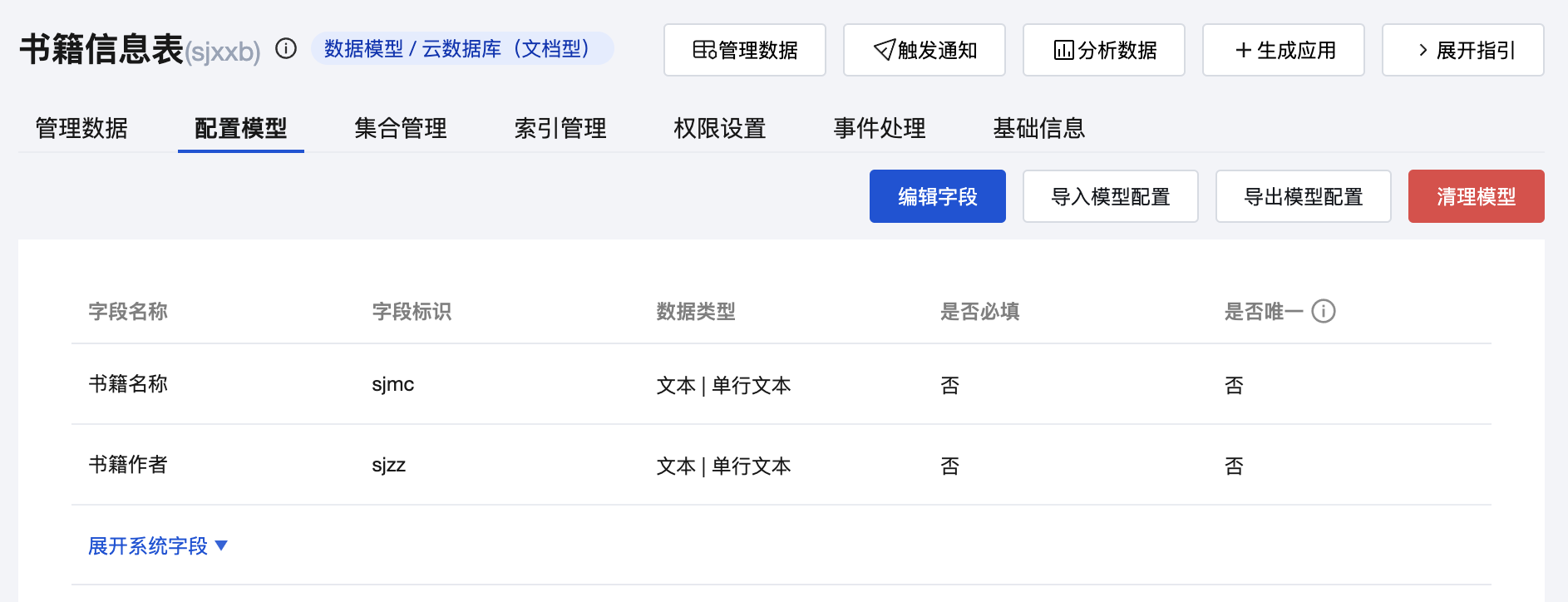This screenshot has height=602, width=1568.
Task: Click 导出模型配置 button
Action: point(1303,196)
